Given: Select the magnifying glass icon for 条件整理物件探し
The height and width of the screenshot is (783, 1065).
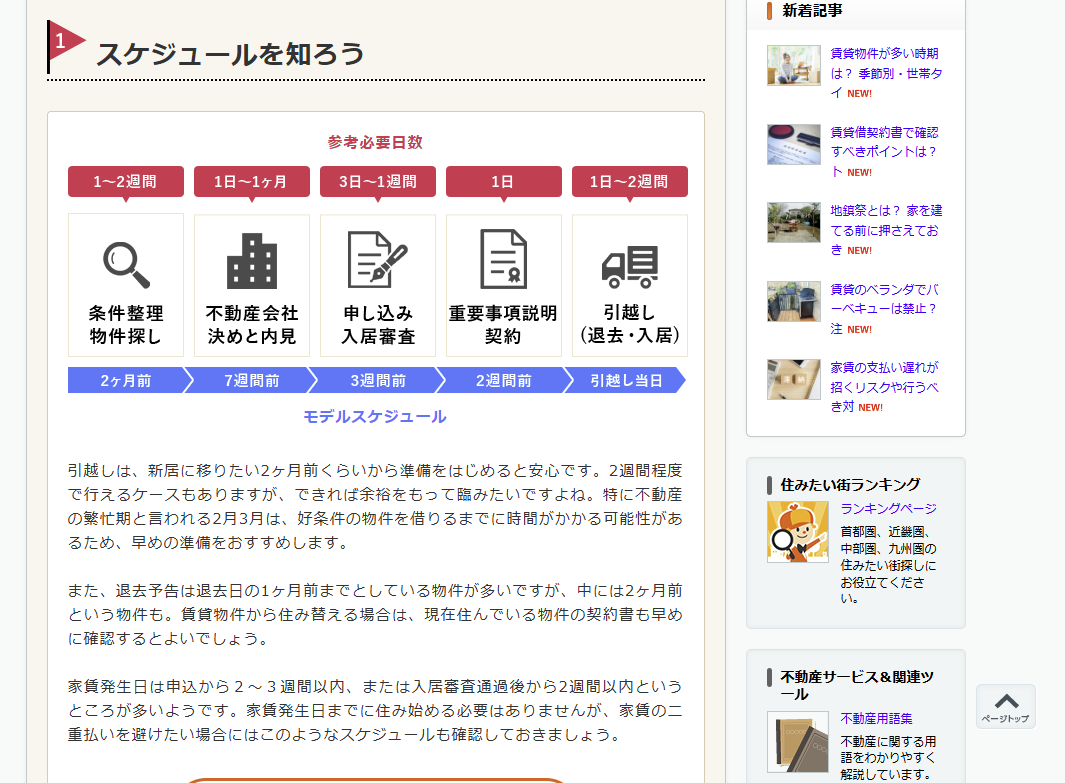Looking at the screenshot, I should (x=125, y=262).
